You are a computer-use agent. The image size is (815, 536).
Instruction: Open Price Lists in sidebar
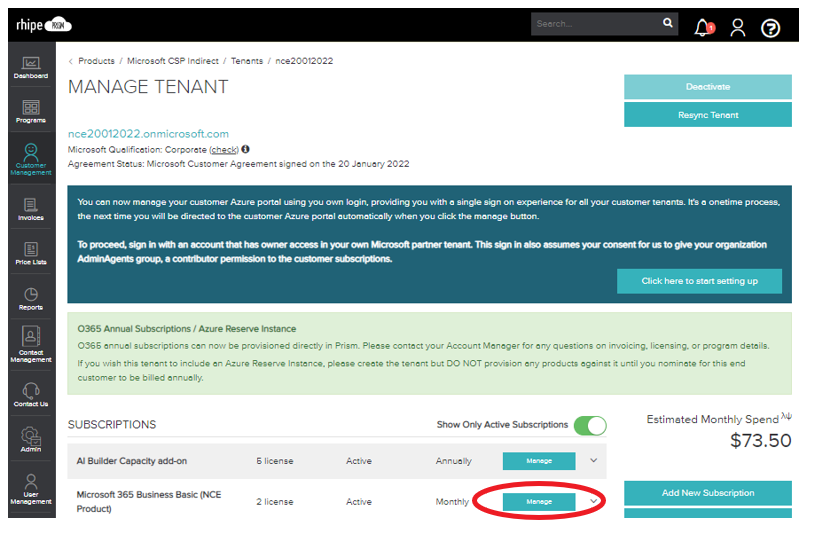pyautogui.click(x=31, y=254)
